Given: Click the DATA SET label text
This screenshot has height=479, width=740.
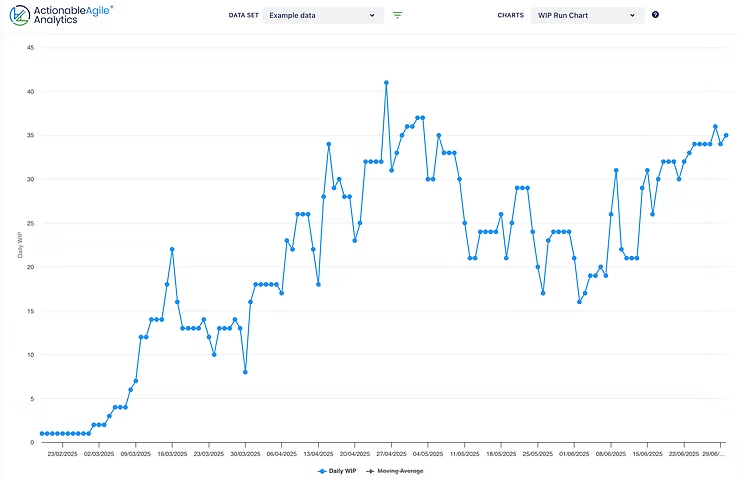Looking at the screenshot, I should 242,16.
